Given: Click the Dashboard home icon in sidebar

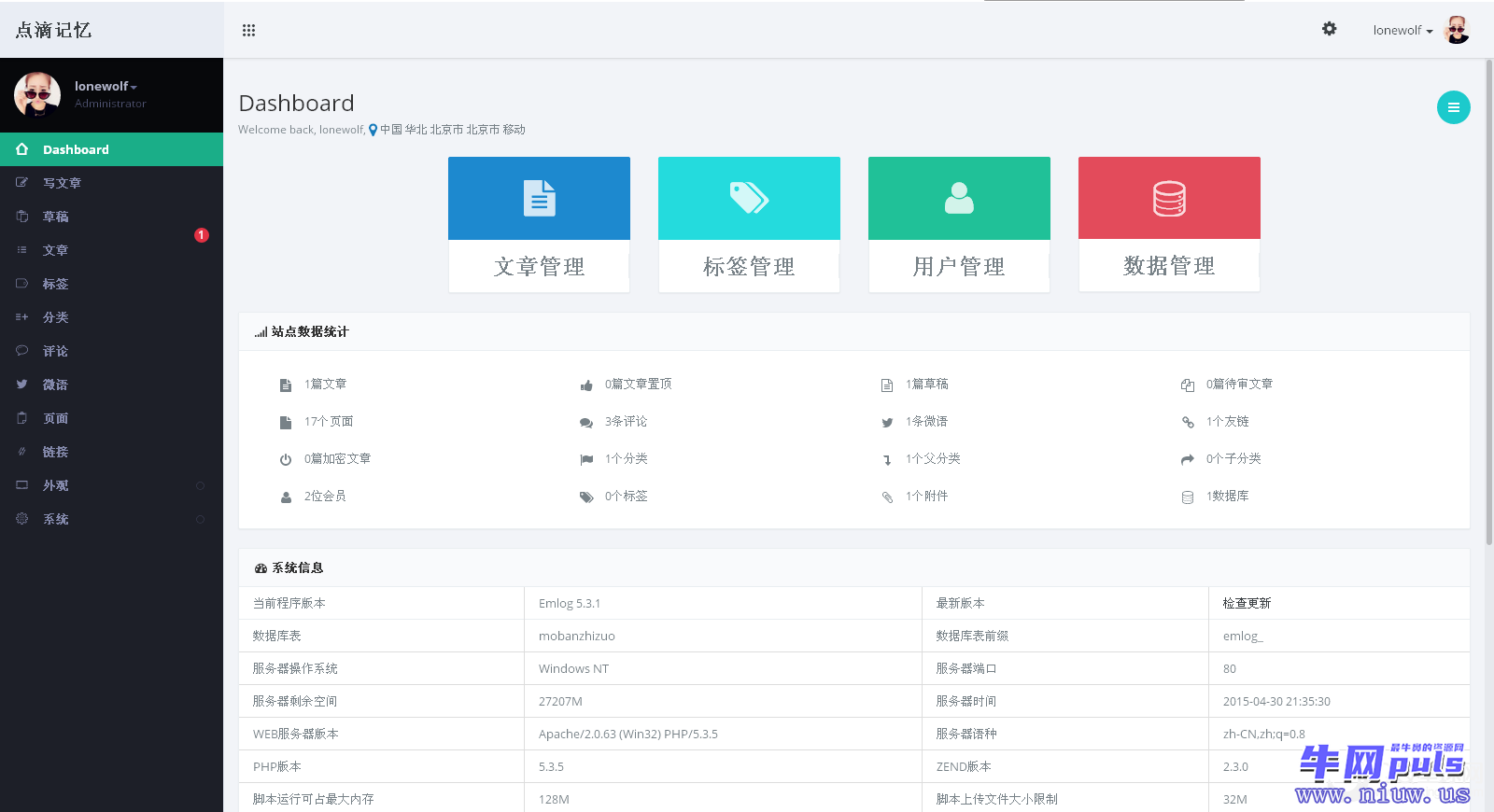Looking at the screenshot, I should tap(21, 149).
